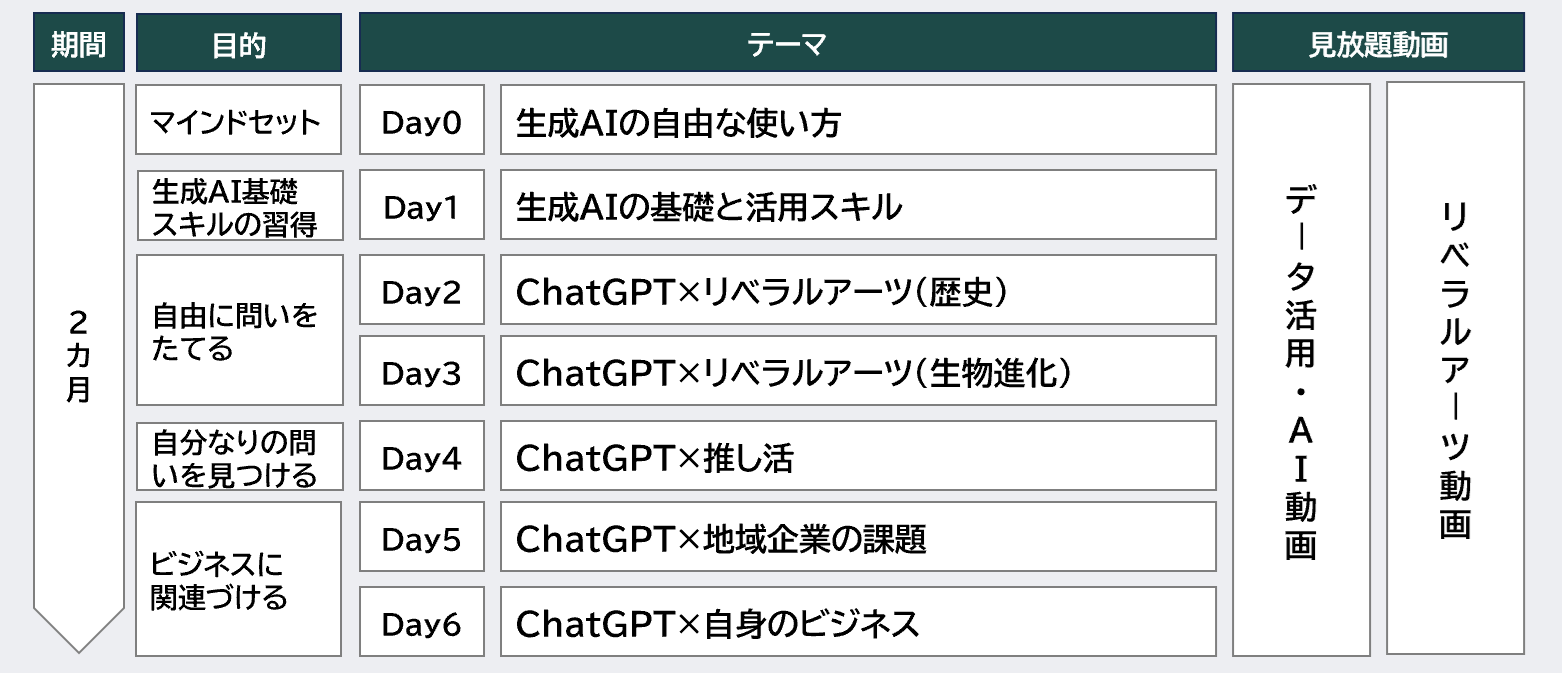This screenshot has width=1562, height=673.
Task: Open ChatGPT×推し活 theme row
Action: (x=857, y=456)
